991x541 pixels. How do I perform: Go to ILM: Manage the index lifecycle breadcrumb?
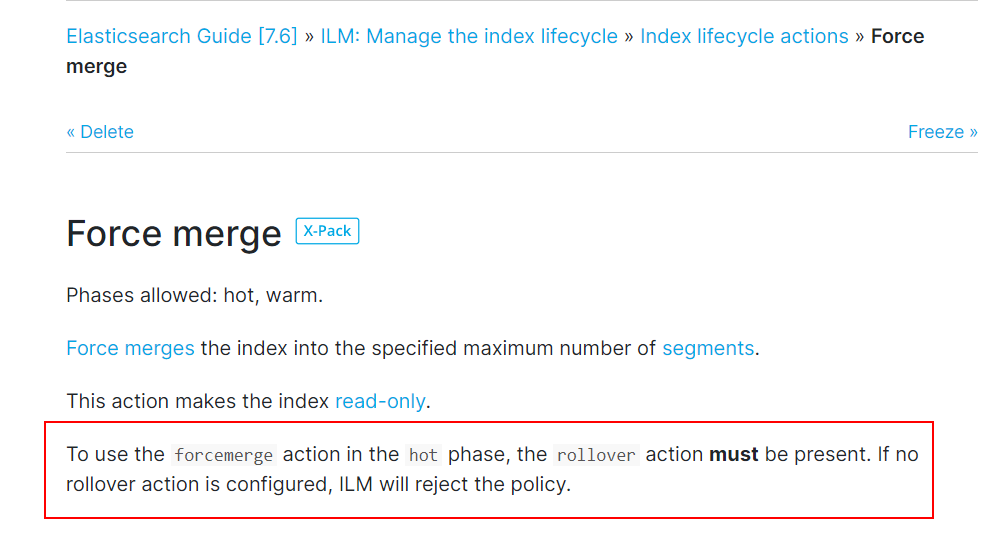tap(469, 36)
